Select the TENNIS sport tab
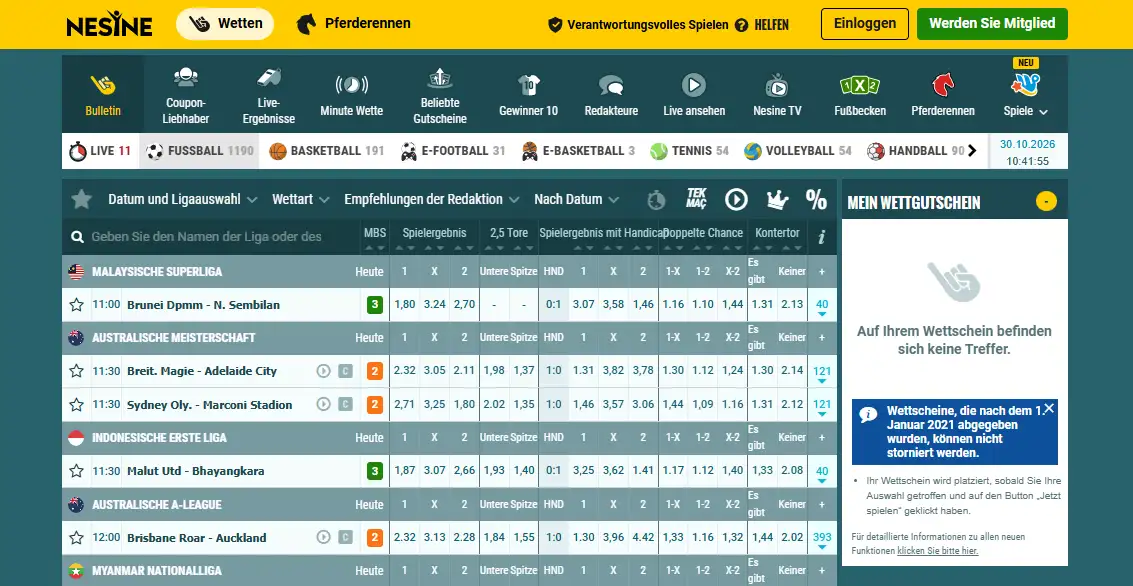 point(689,151)
